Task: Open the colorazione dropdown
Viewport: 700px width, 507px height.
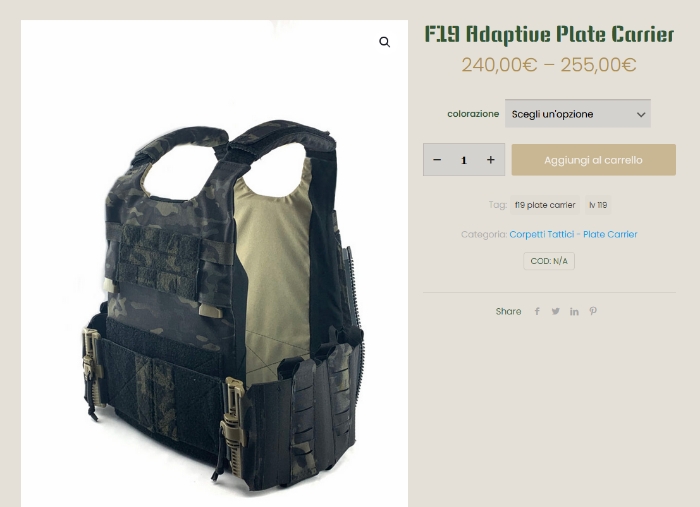Action: tap(578, 114)
